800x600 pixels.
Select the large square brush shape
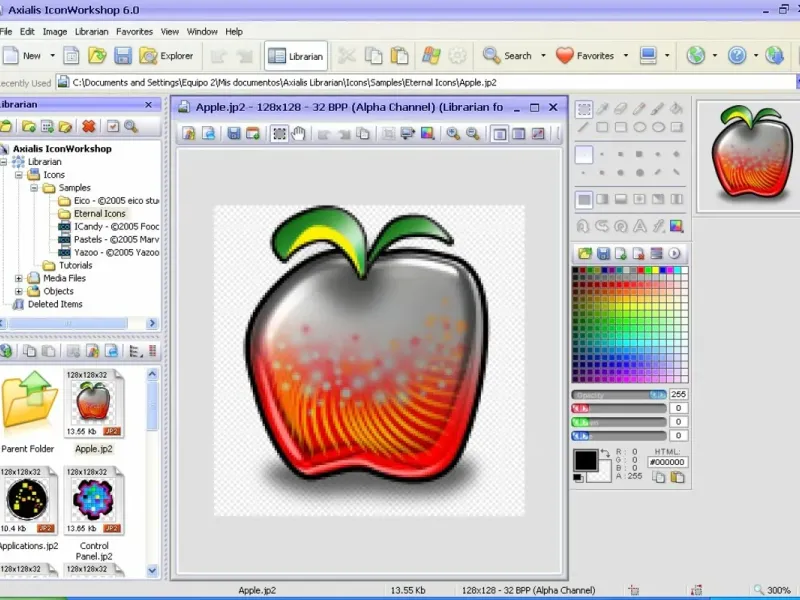coord(639,154)
